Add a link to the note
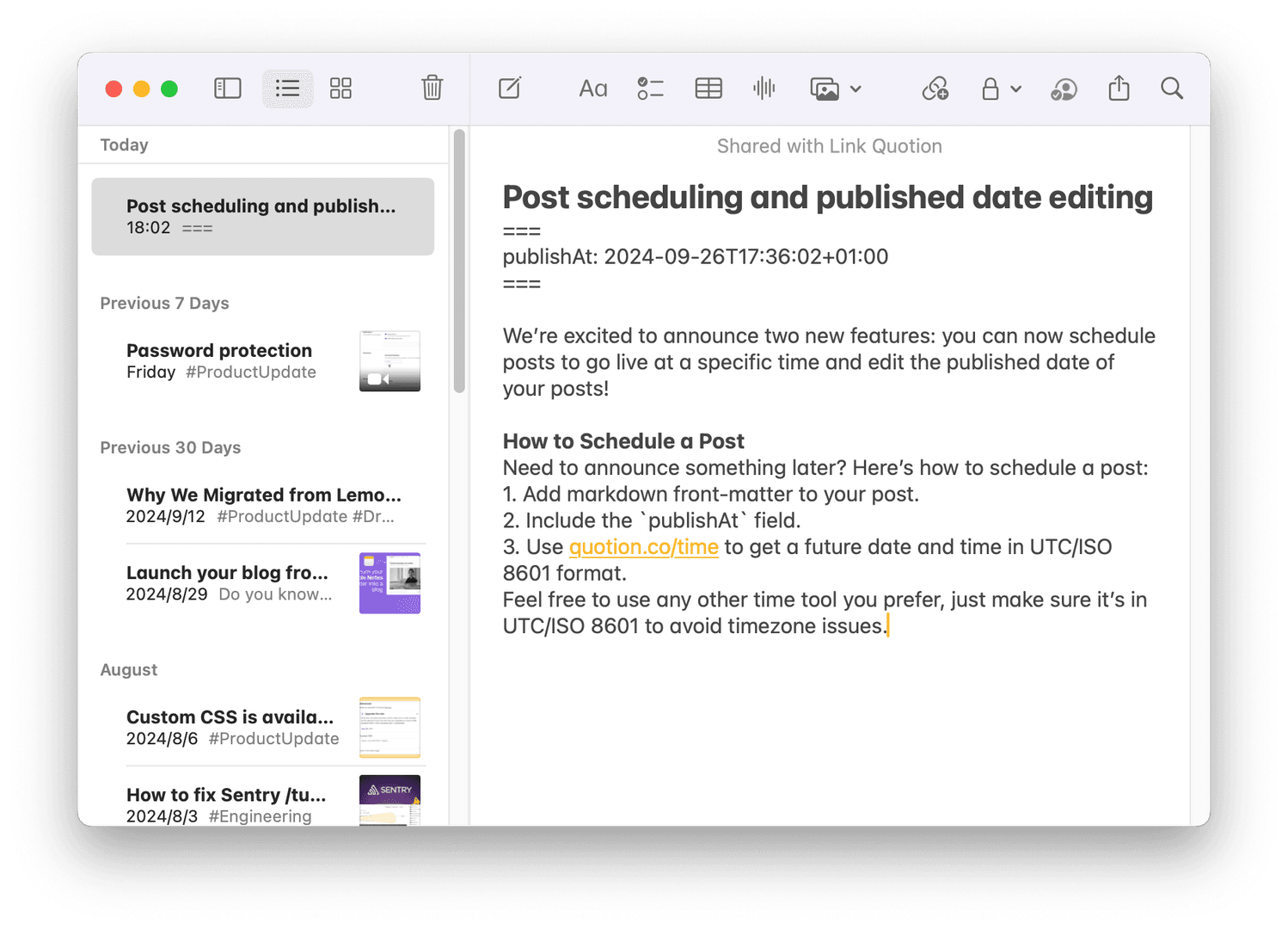The height and width of the screenshot is (929, 1288). tap(935, 89)
